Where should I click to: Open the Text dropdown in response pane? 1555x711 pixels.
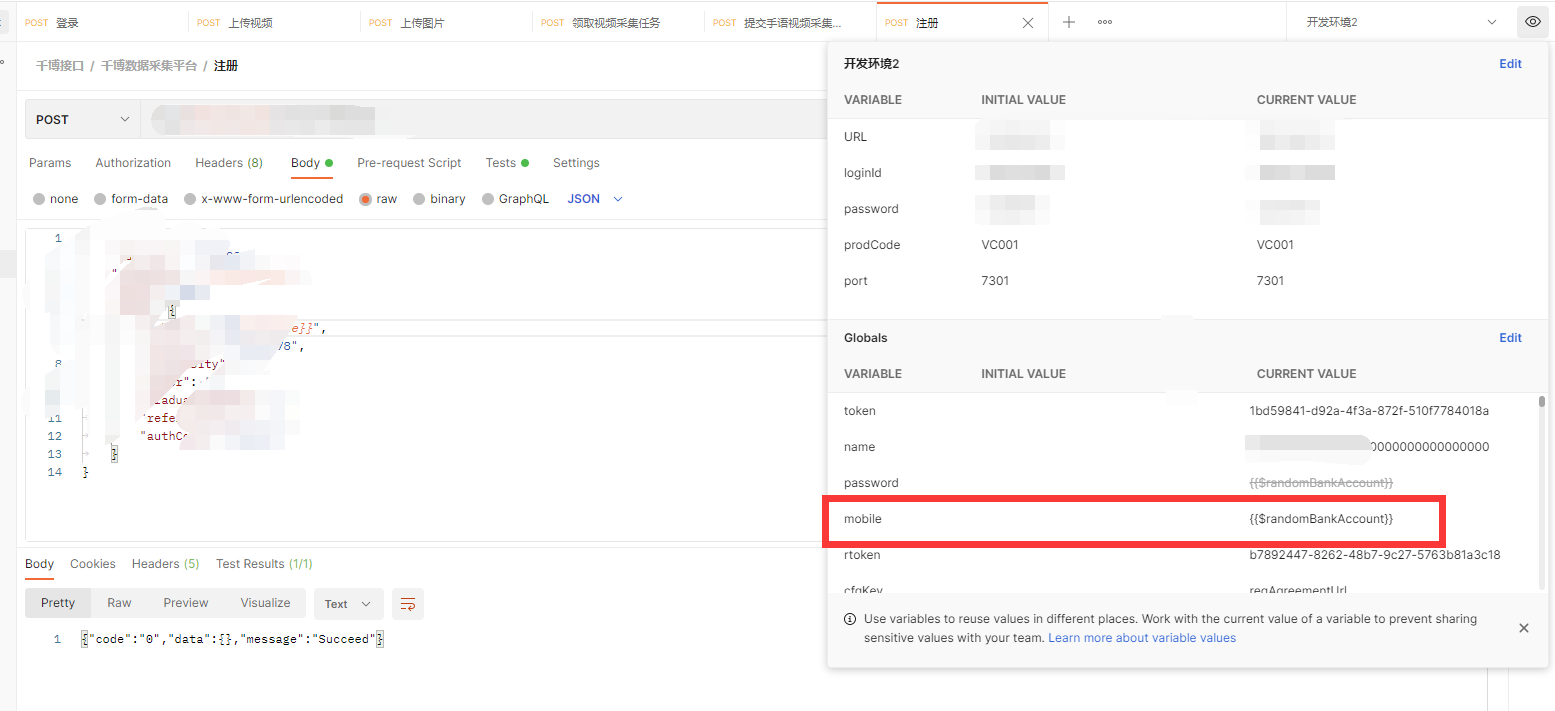347,603
